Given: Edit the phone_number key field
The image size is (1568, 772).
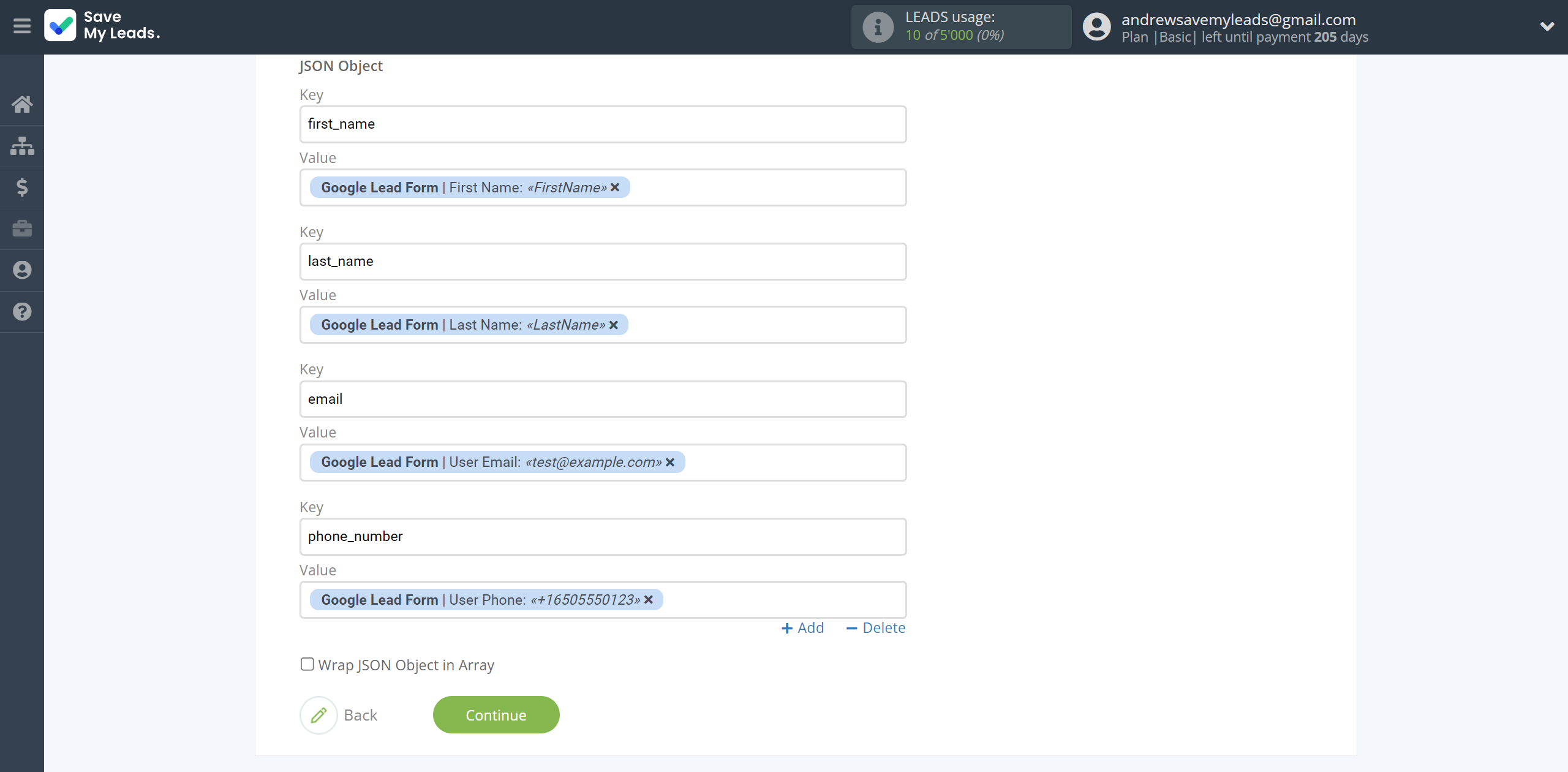Looking at the screenshot, I should [x=603, y=537].
